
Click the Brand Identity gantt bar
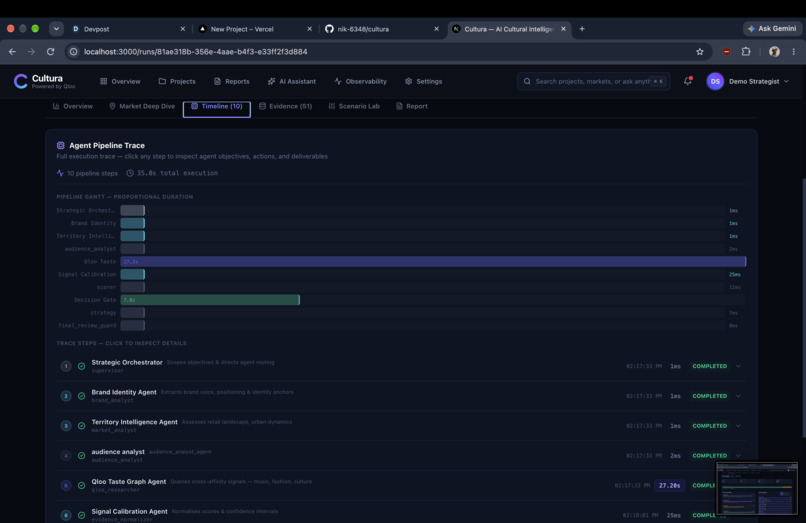tap(133, 223)
